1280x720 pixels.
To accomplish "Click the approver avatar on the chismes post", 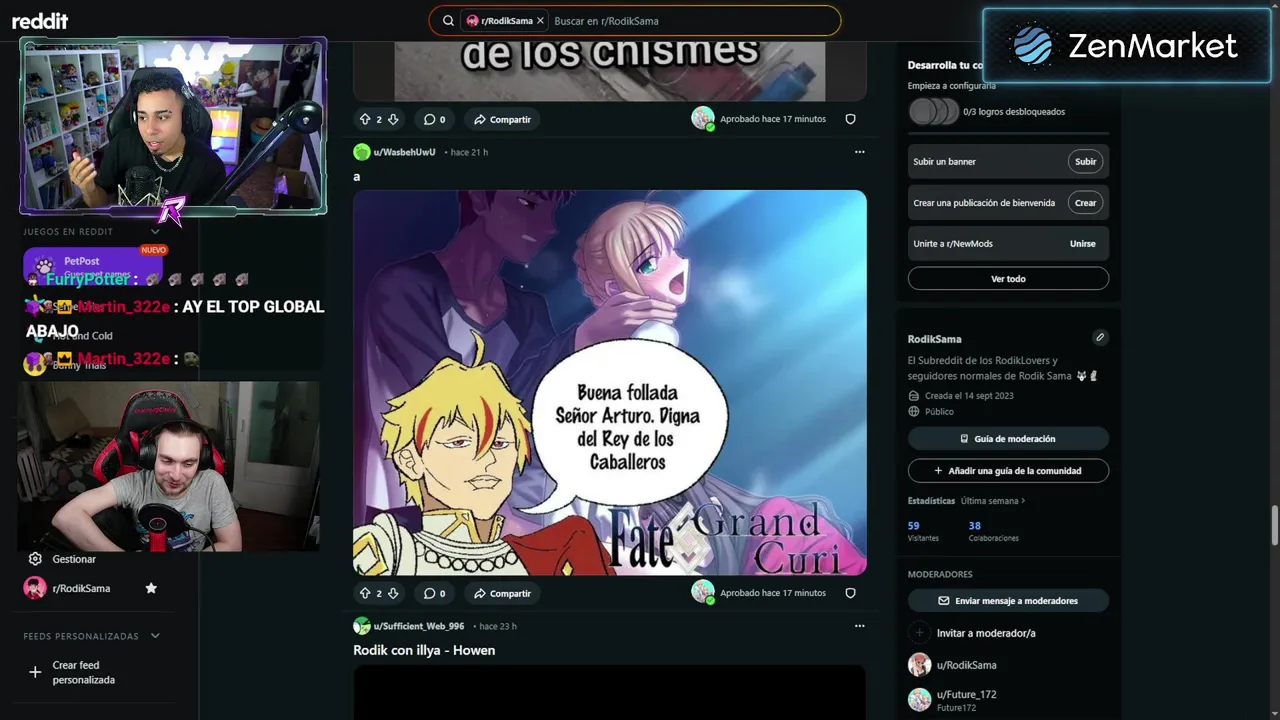I will [x=703, y=118].
